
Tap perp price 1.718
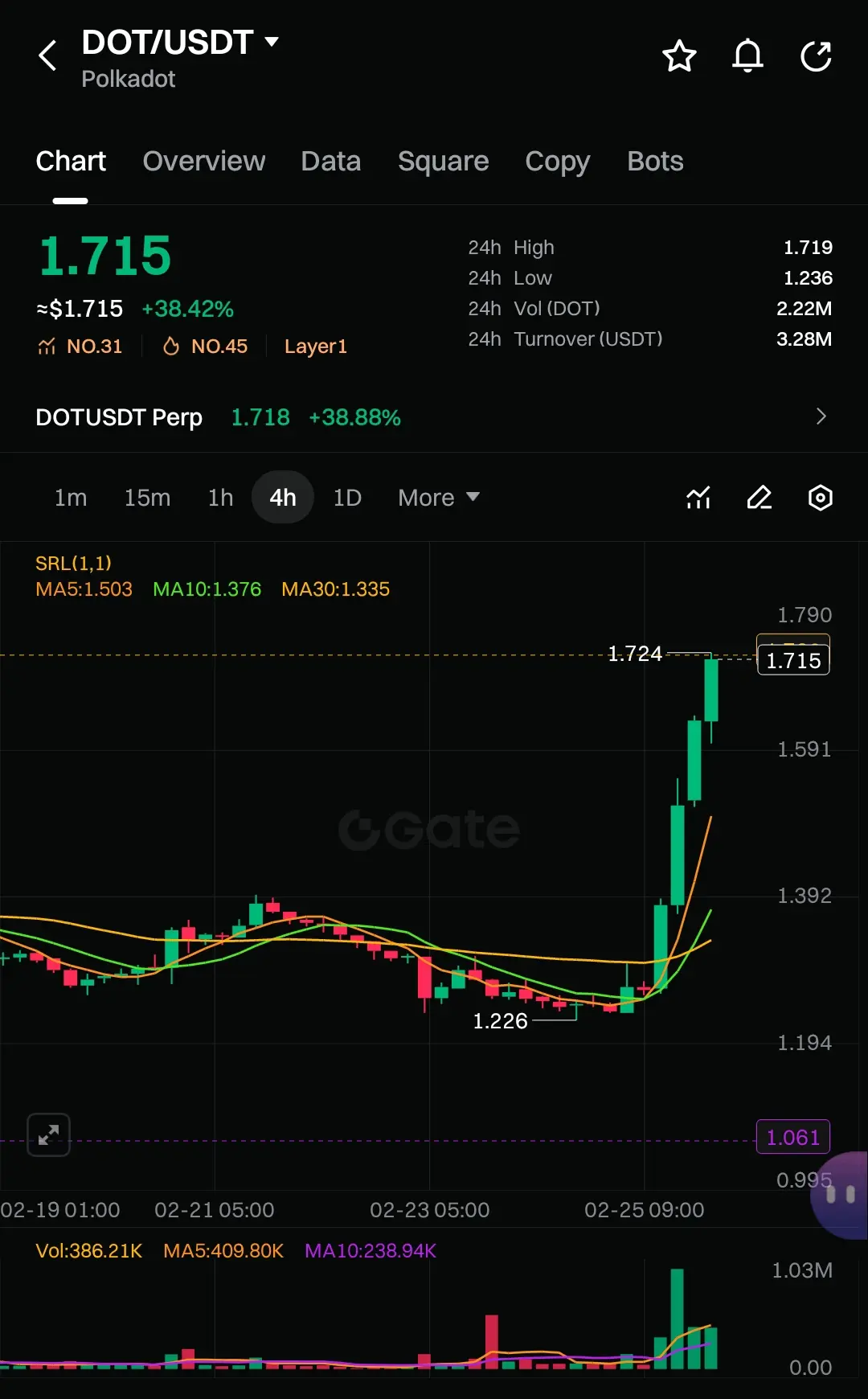click(x=260, y=417)
